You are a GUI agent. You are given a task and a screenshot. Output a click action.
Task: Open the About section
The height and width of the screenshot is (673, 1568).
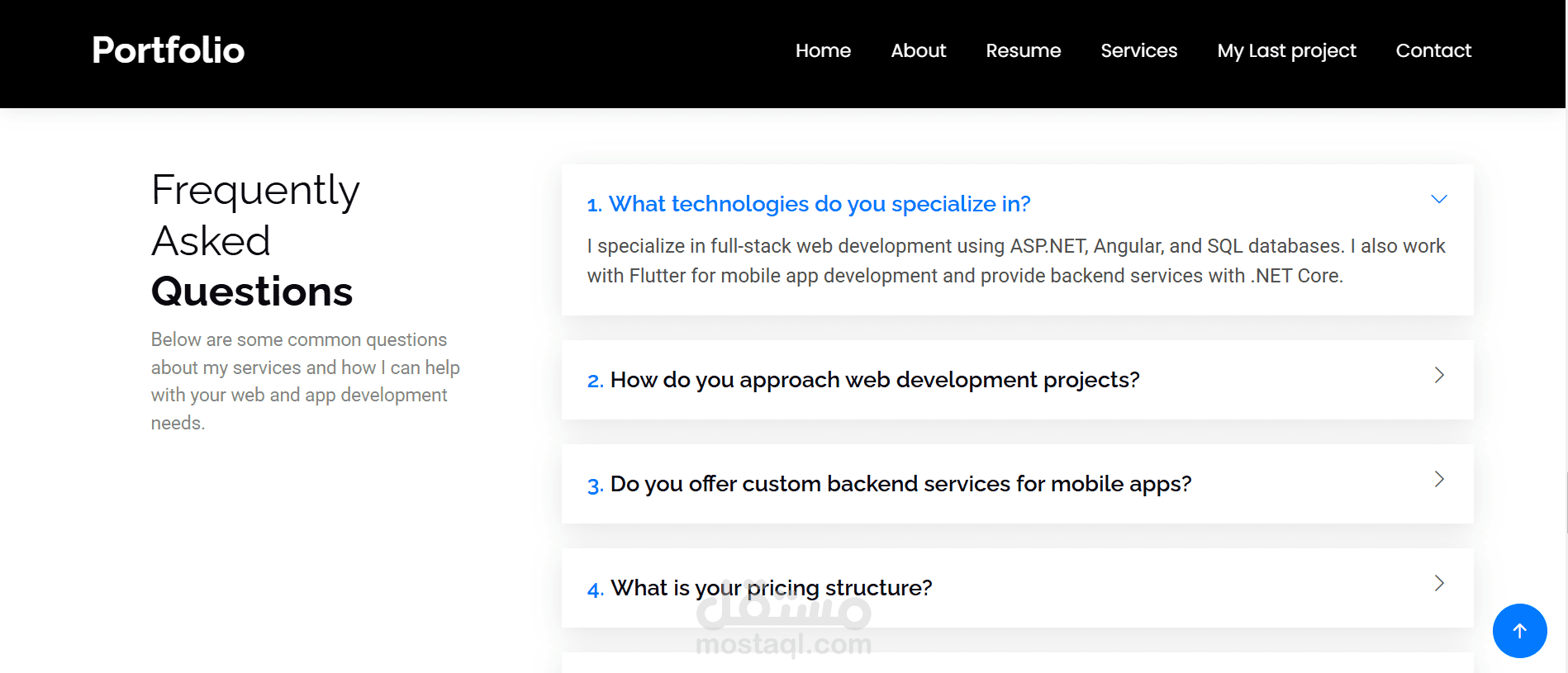click(x=918, y=51)
